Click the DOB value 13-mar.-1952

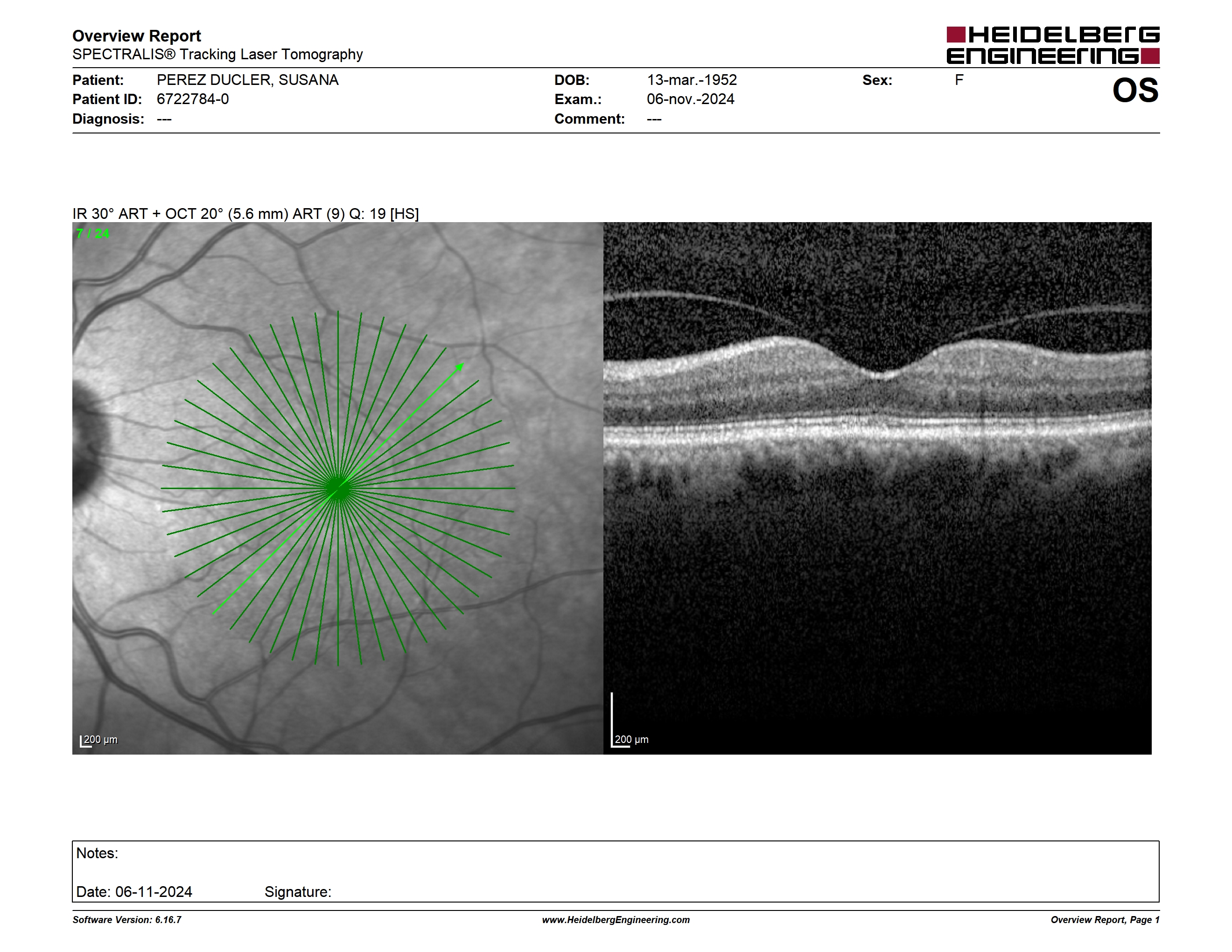[x=692, y=80]
